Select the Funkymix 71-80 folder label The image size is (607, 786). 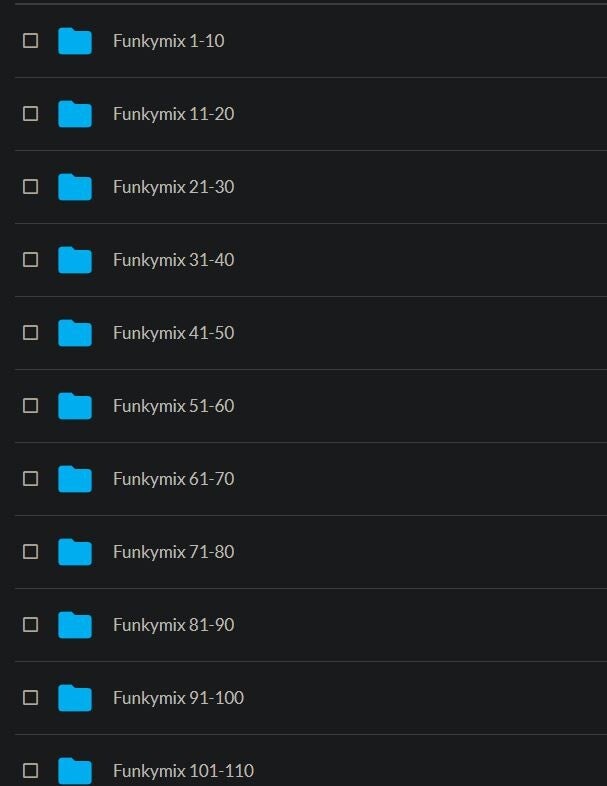coord(173,552)
